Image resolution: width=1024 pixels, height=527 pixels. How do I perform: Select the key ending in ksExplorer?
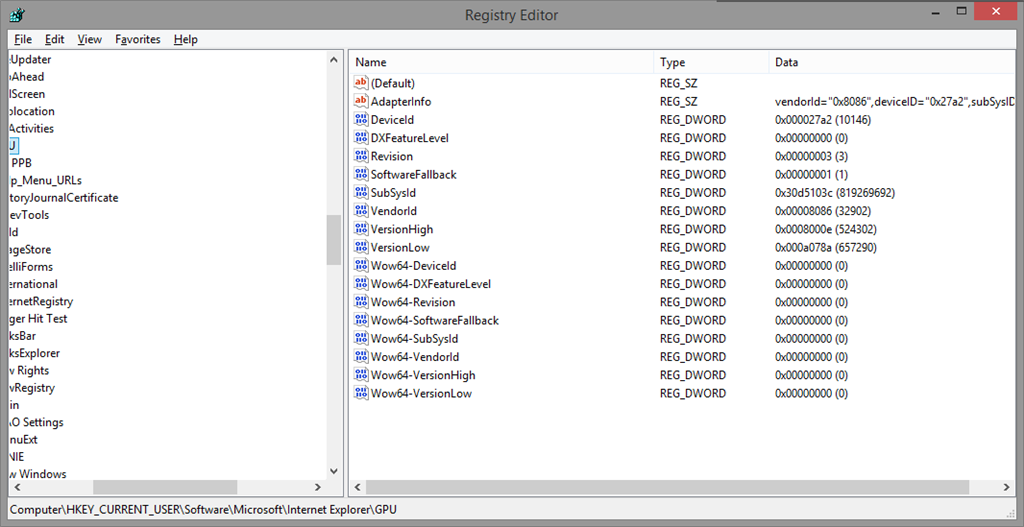(x=35, y=353)
